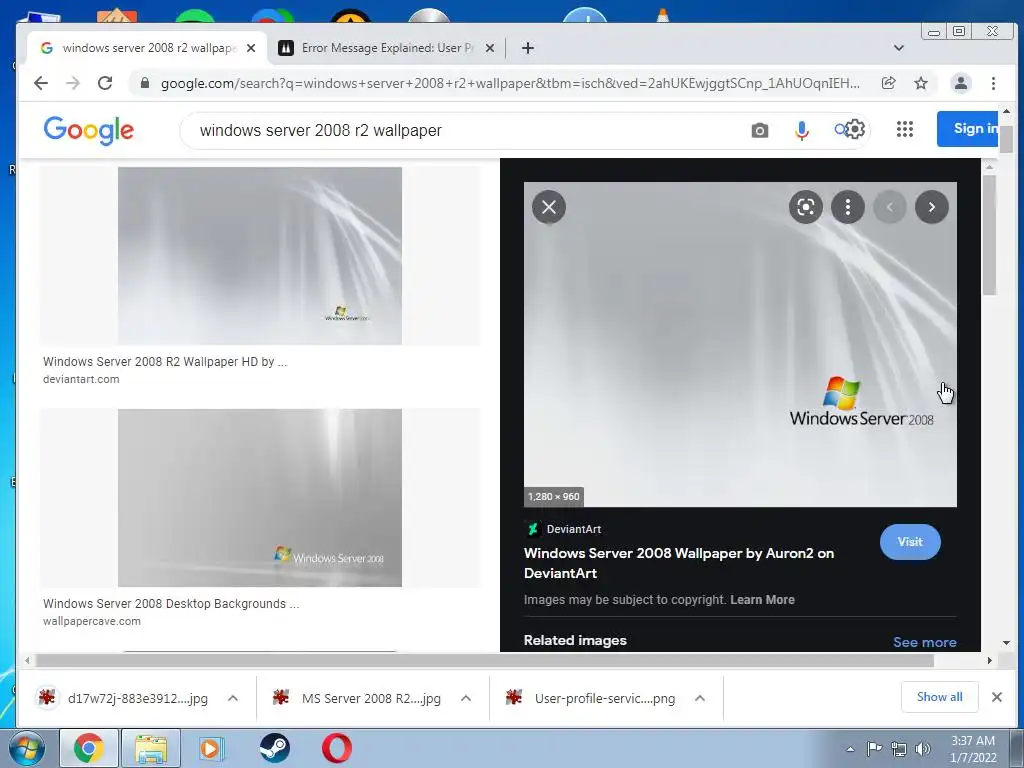This screenshot has width=1024, height=768.
Task: Expand options for User-profile-servic download
Action: point(699,698)
